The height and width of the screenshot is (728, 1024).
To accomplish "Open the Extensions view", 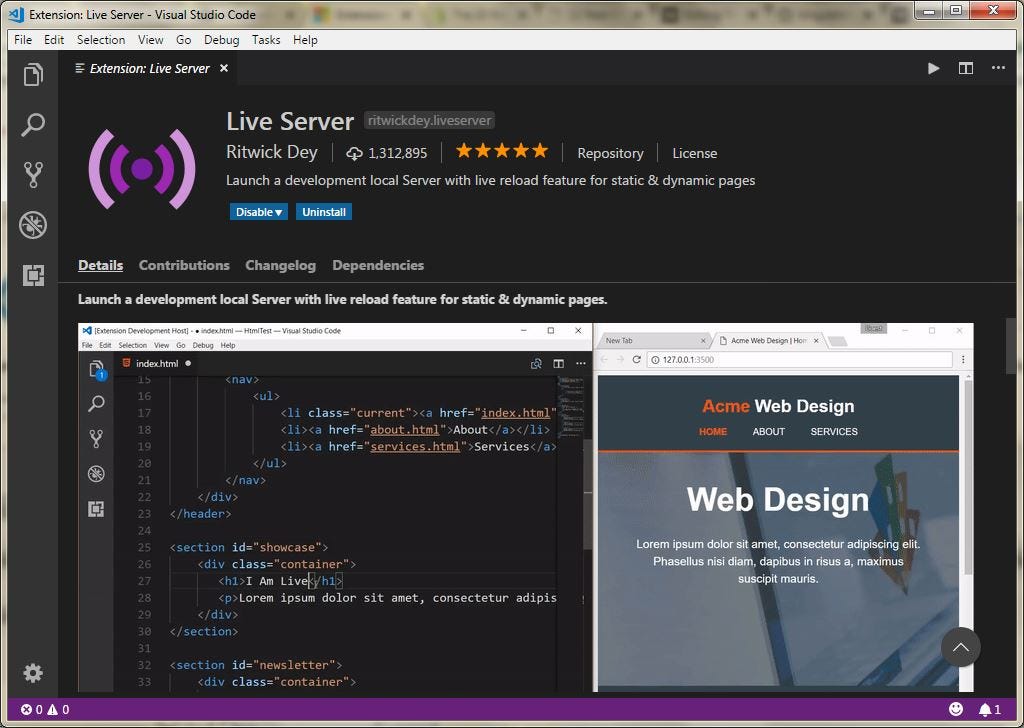I will click(33, 275).
